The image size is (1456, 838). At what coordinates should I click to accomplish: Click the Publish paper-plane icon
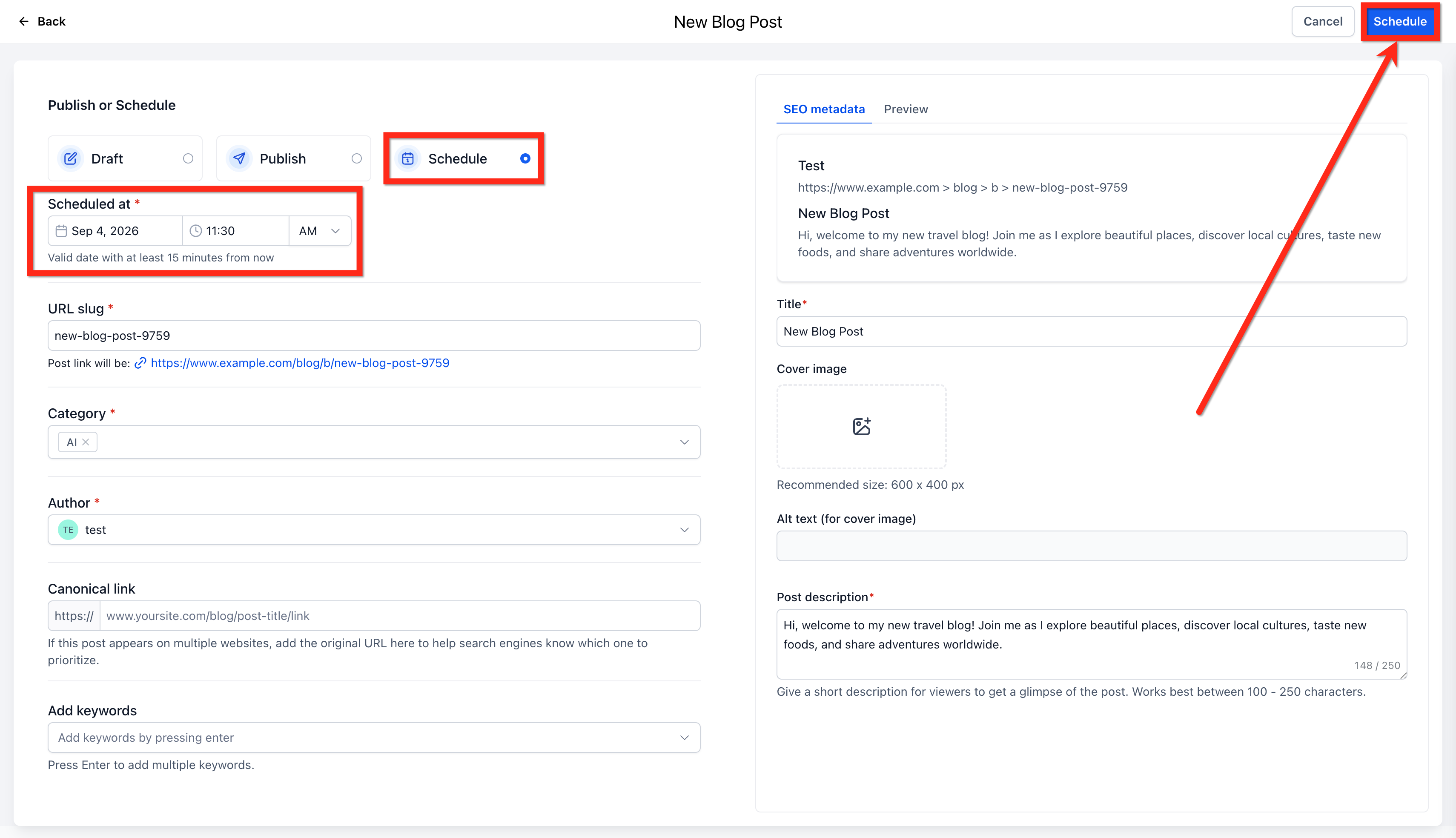pos(239,158)
